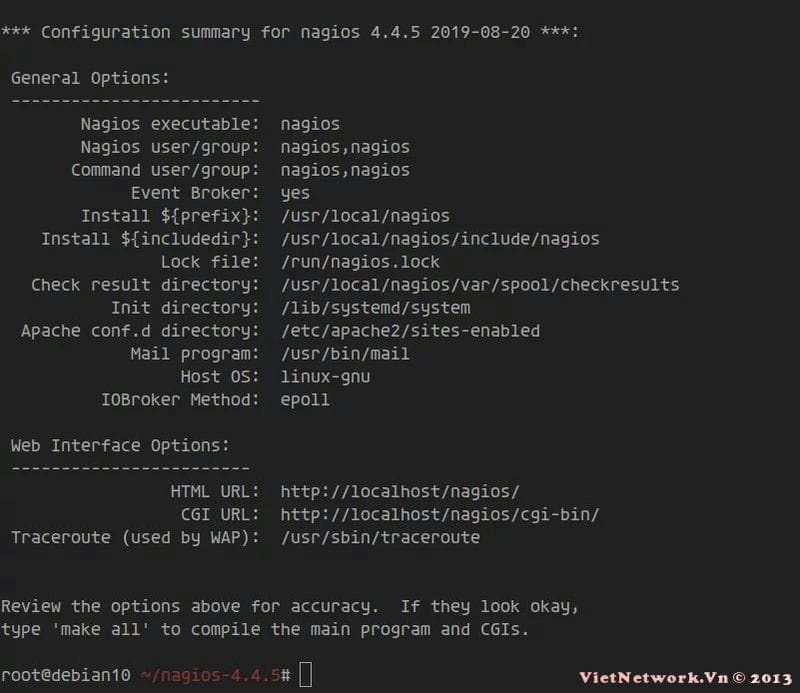Click the HTML URL http://localhost/nagios/

400,492
